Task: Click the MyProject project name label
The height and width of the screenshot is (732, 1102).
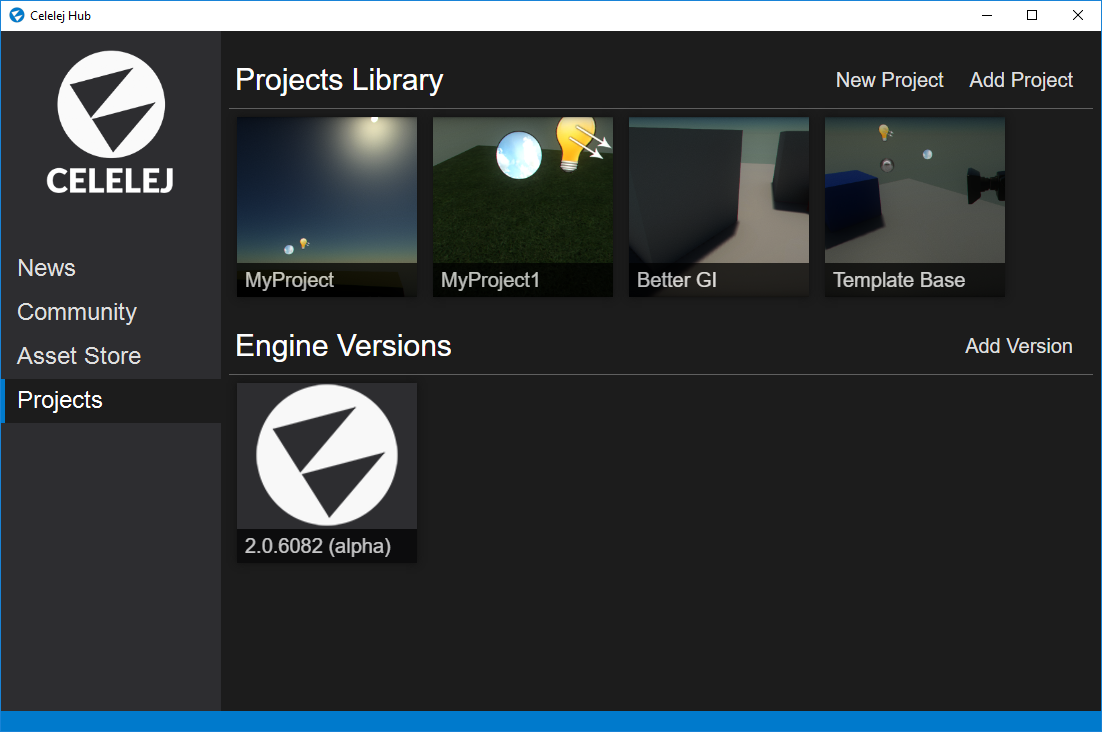Action: (x=289, y=280)
